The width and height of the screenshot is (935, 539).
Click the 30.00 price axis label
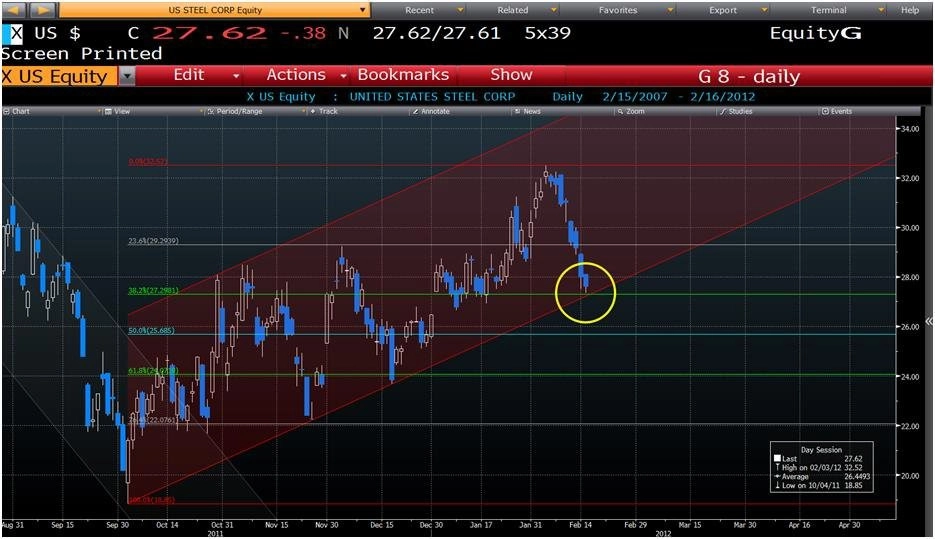point(908,228)
